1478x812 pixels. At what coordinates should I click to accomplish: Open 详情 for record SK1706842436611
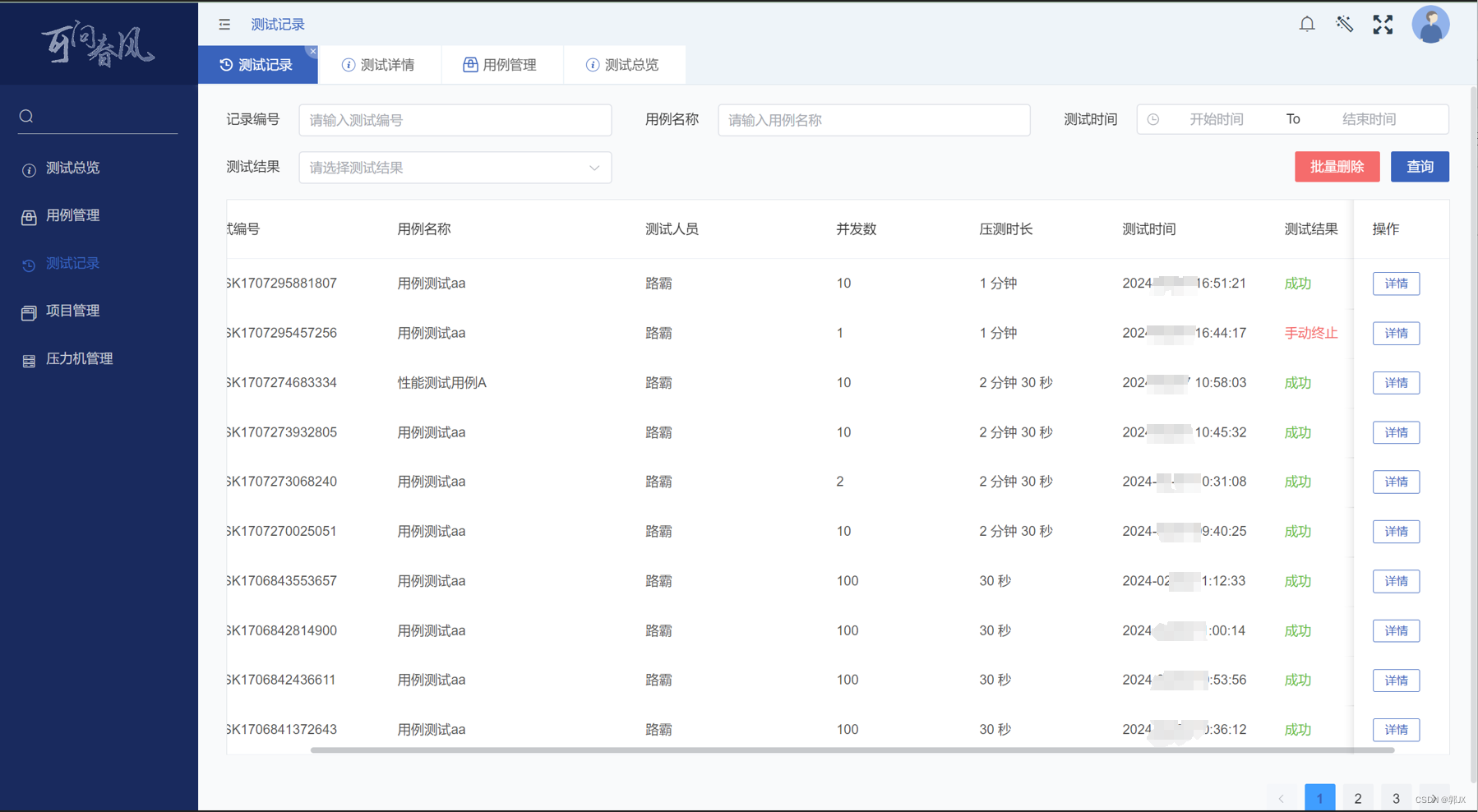click(1396, 681)
